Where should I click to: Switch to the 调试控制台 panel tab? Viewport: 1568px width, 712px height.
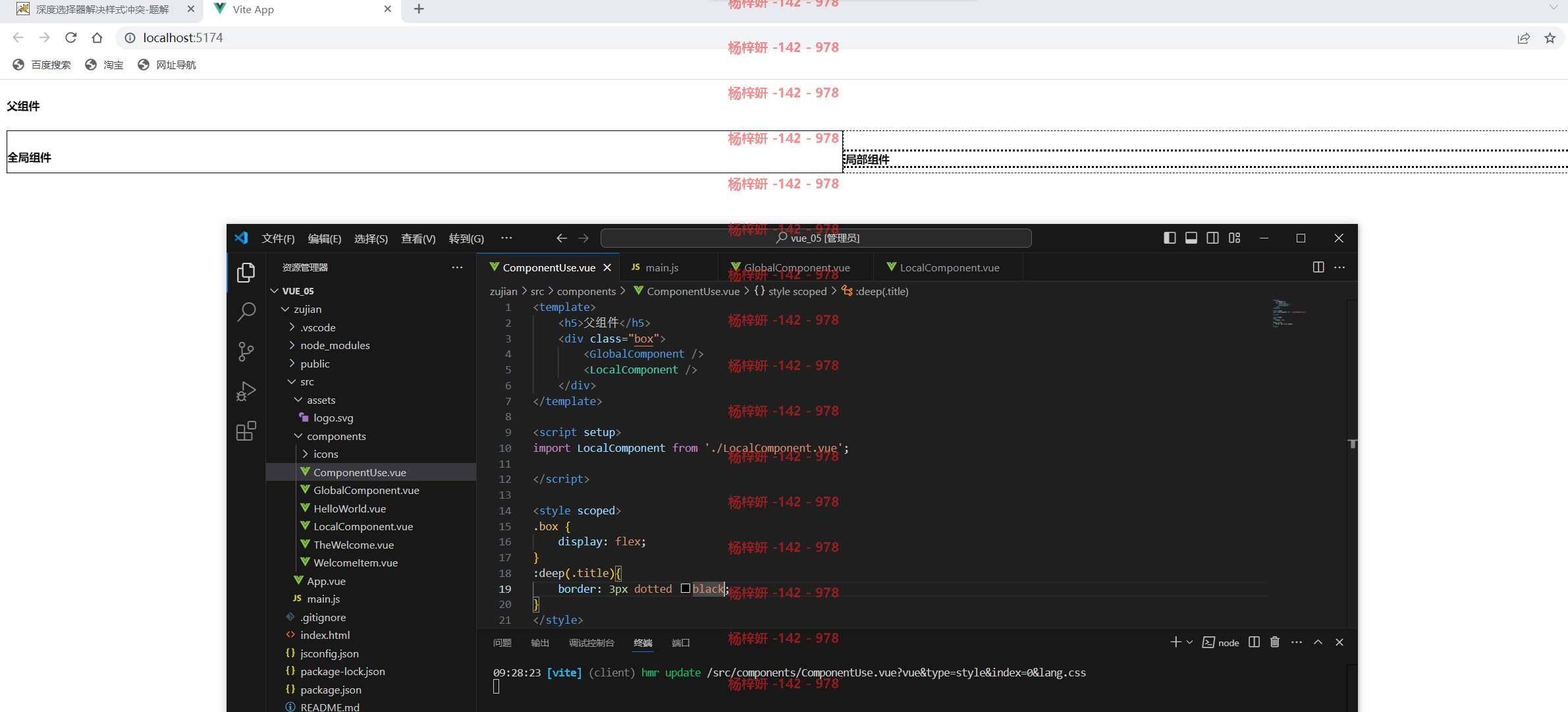click(x=591, y=643)
